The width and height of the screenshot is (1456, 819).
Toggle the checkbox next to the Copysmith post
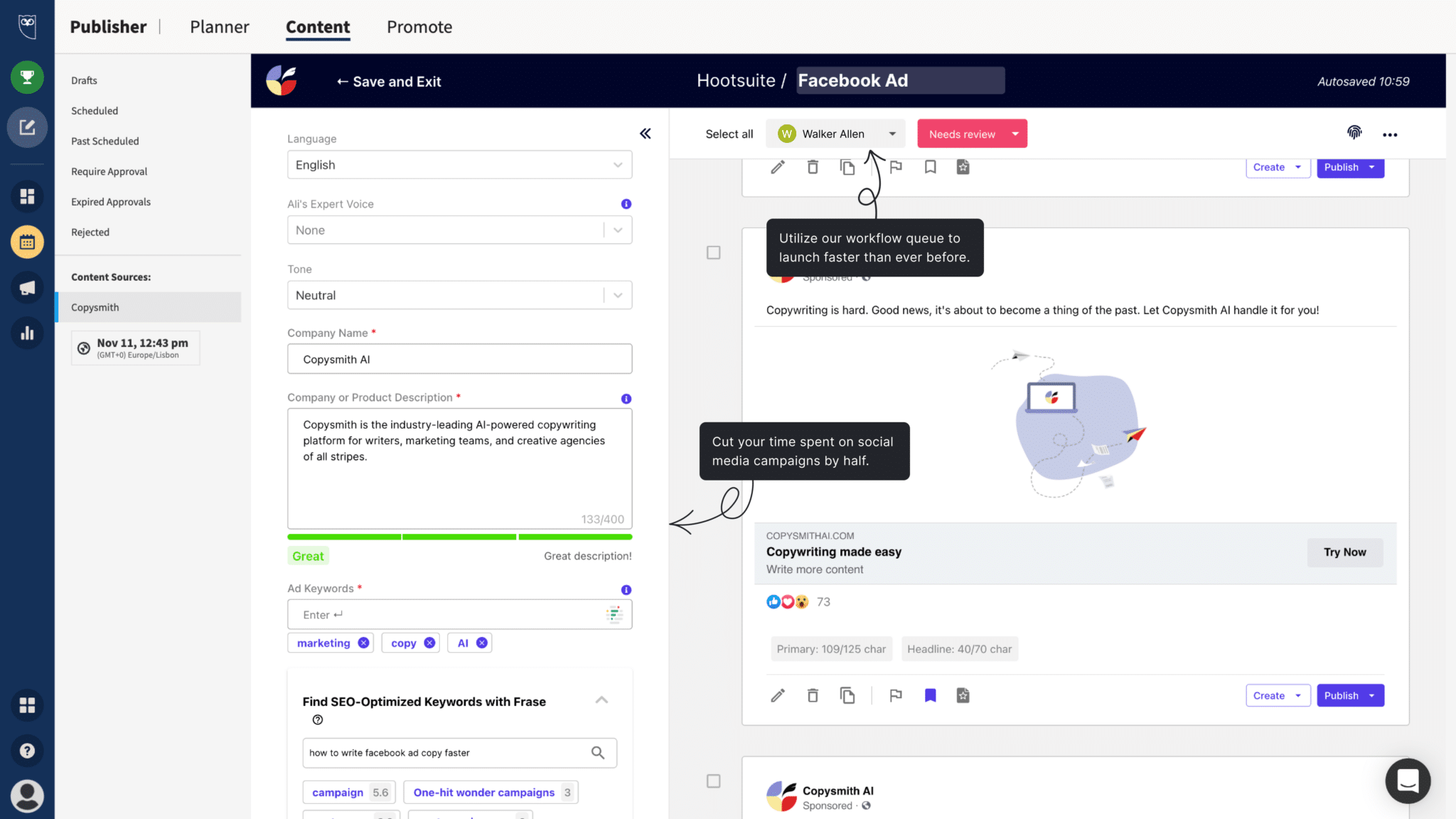(713, 252)
